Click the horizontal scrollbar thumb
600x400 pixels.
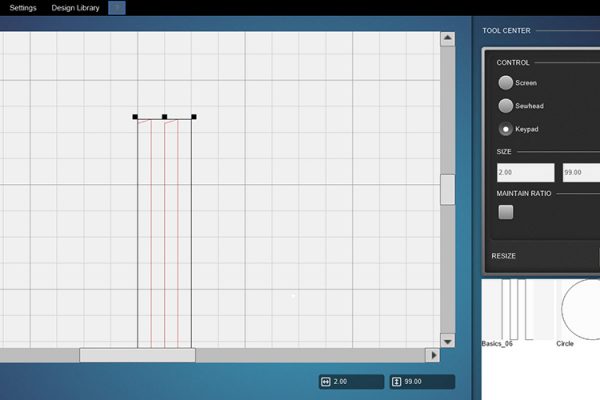point(137,355)
